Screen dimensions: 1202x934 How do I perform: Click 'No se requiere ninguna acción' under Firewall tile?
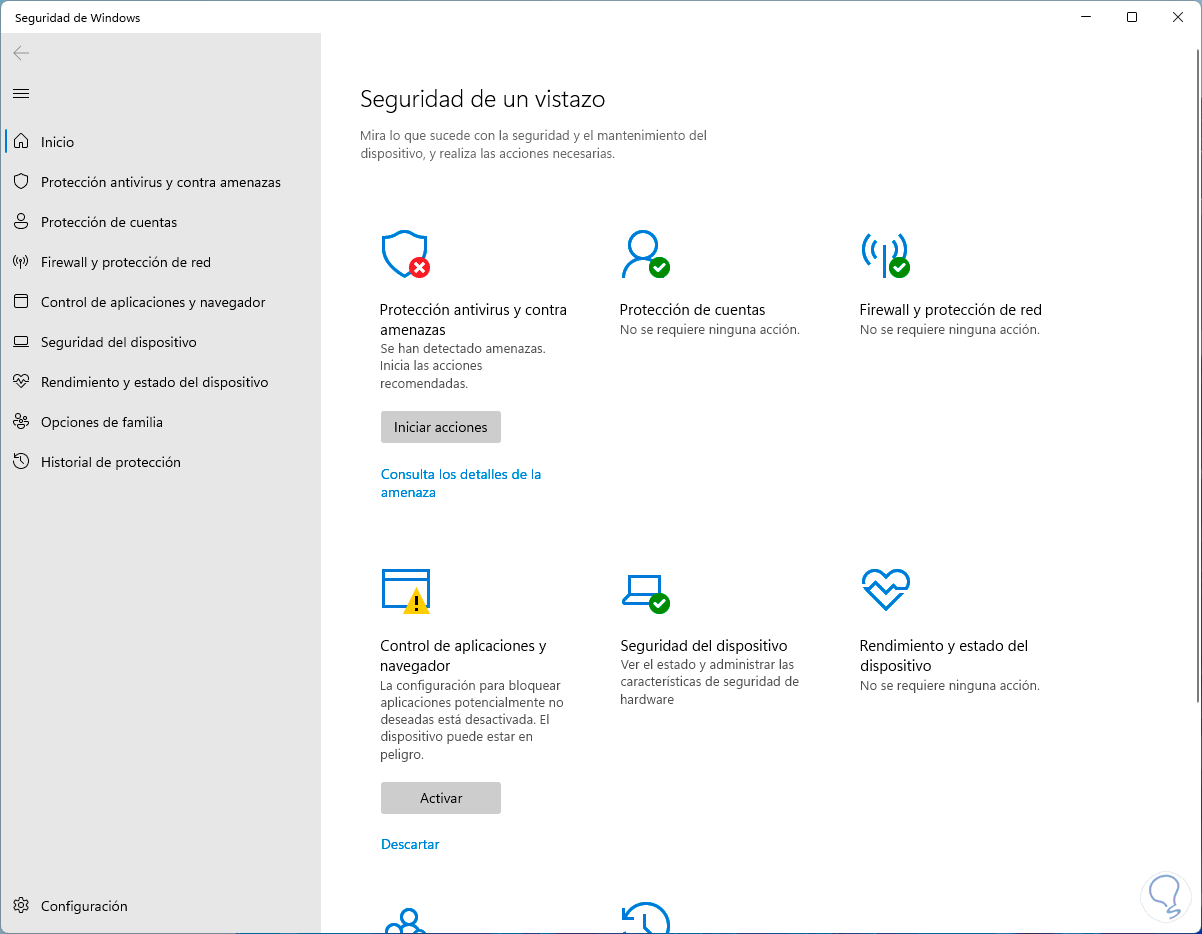point(950,329)
